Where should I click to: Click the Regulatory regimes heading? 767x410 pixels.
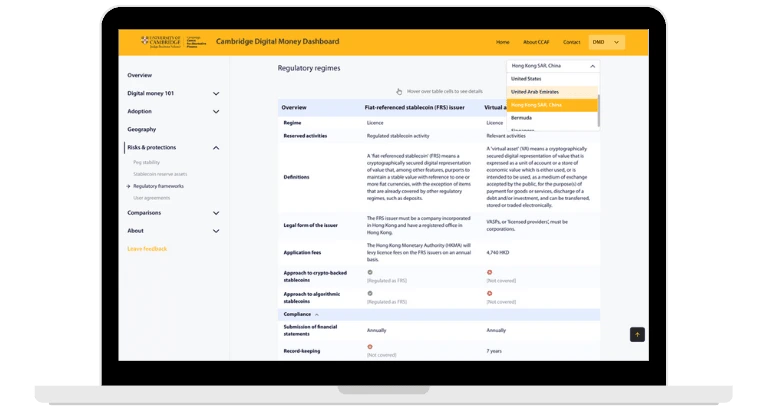pos(309,68)
